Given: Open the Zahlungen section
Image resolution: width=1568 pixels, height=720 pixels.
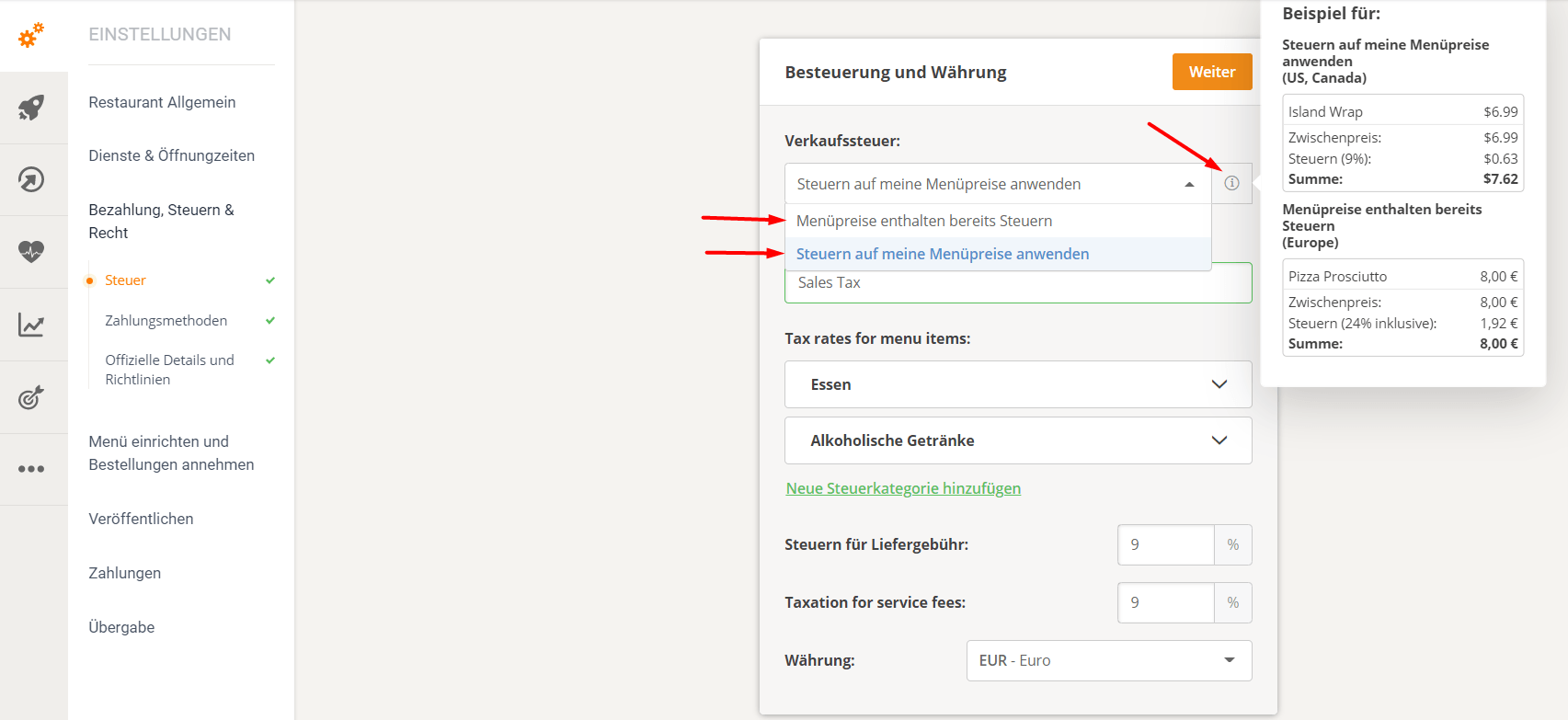Looking at the screenshot, I should (124, 573).
